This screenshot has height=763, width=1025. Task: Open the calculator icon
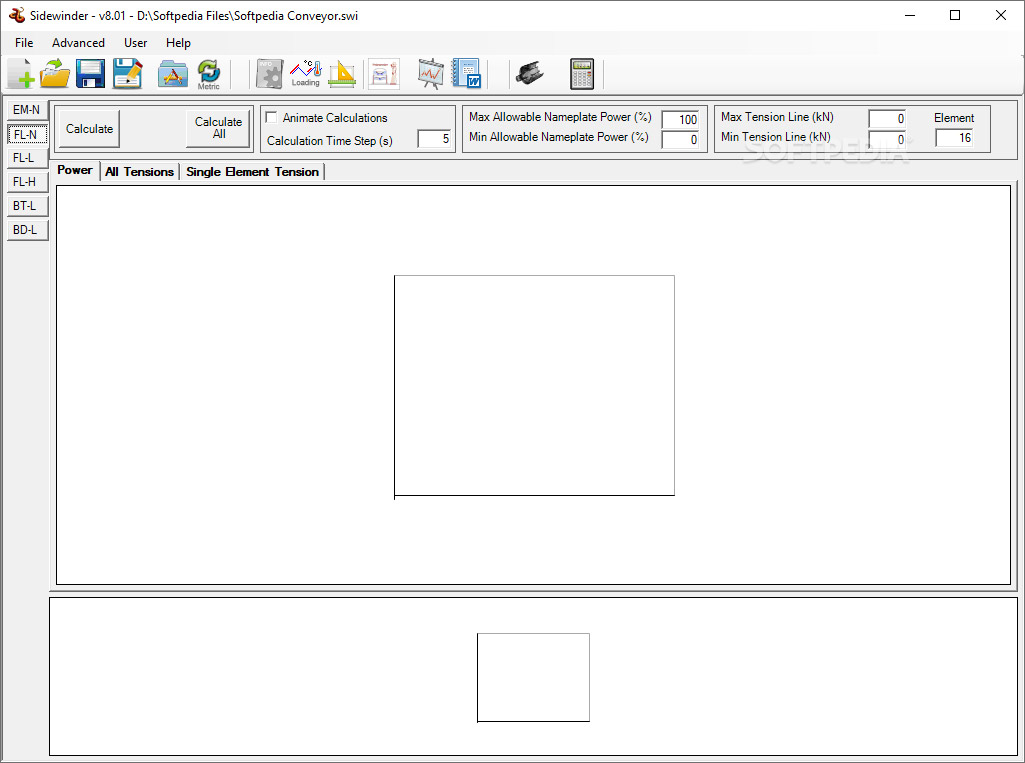[x=582, y=73]
